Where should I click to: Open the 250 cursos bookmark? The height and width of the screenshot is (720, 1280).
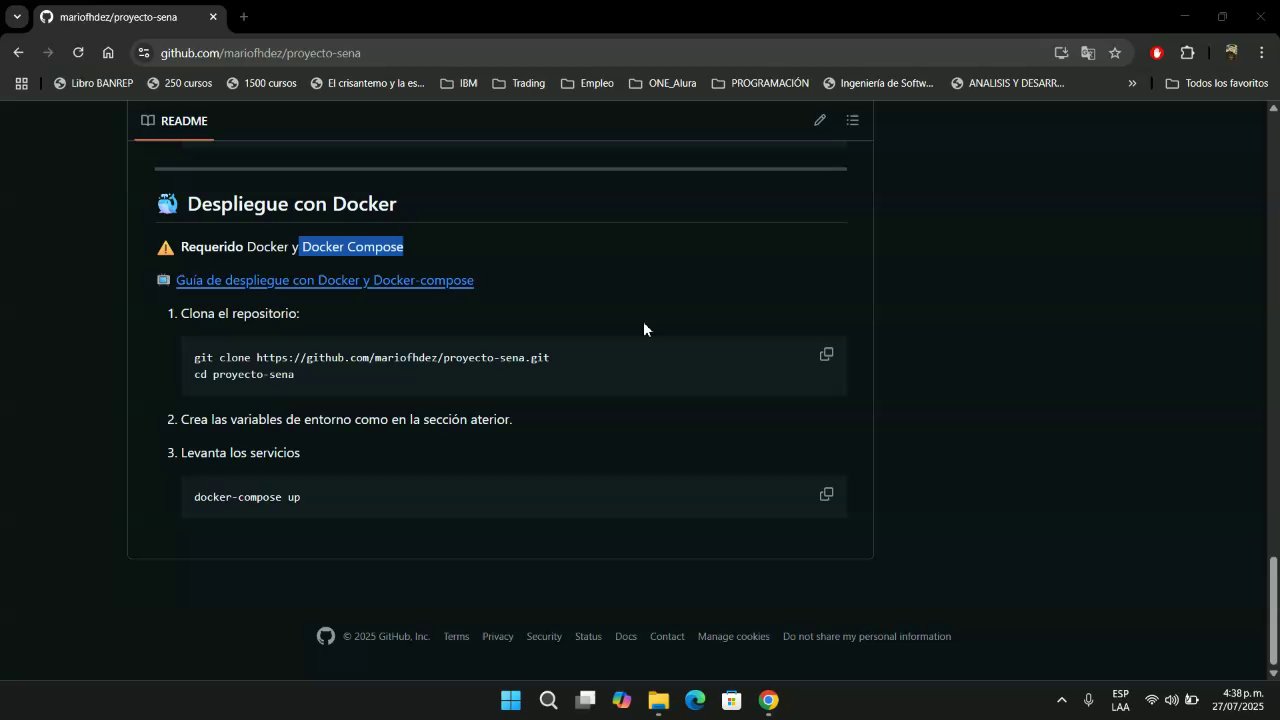(x=180, y=84)
